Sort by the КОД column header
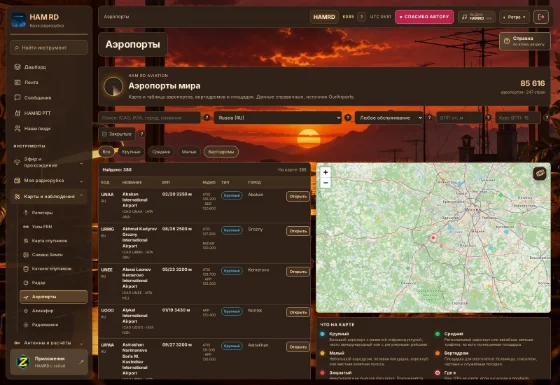The height and width of the screenshot is (385, 560). [x=105, y=182]
